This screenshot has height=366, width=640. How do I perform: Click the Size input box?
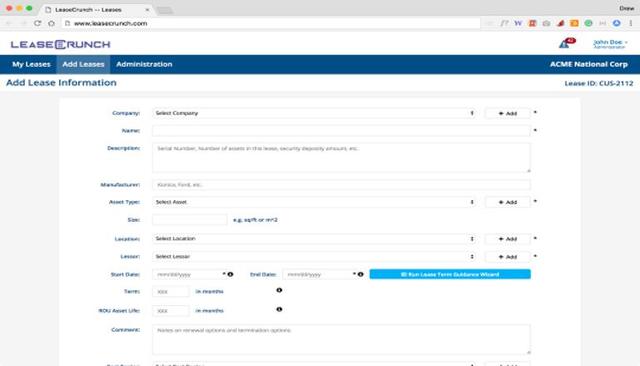pos(189,220)
